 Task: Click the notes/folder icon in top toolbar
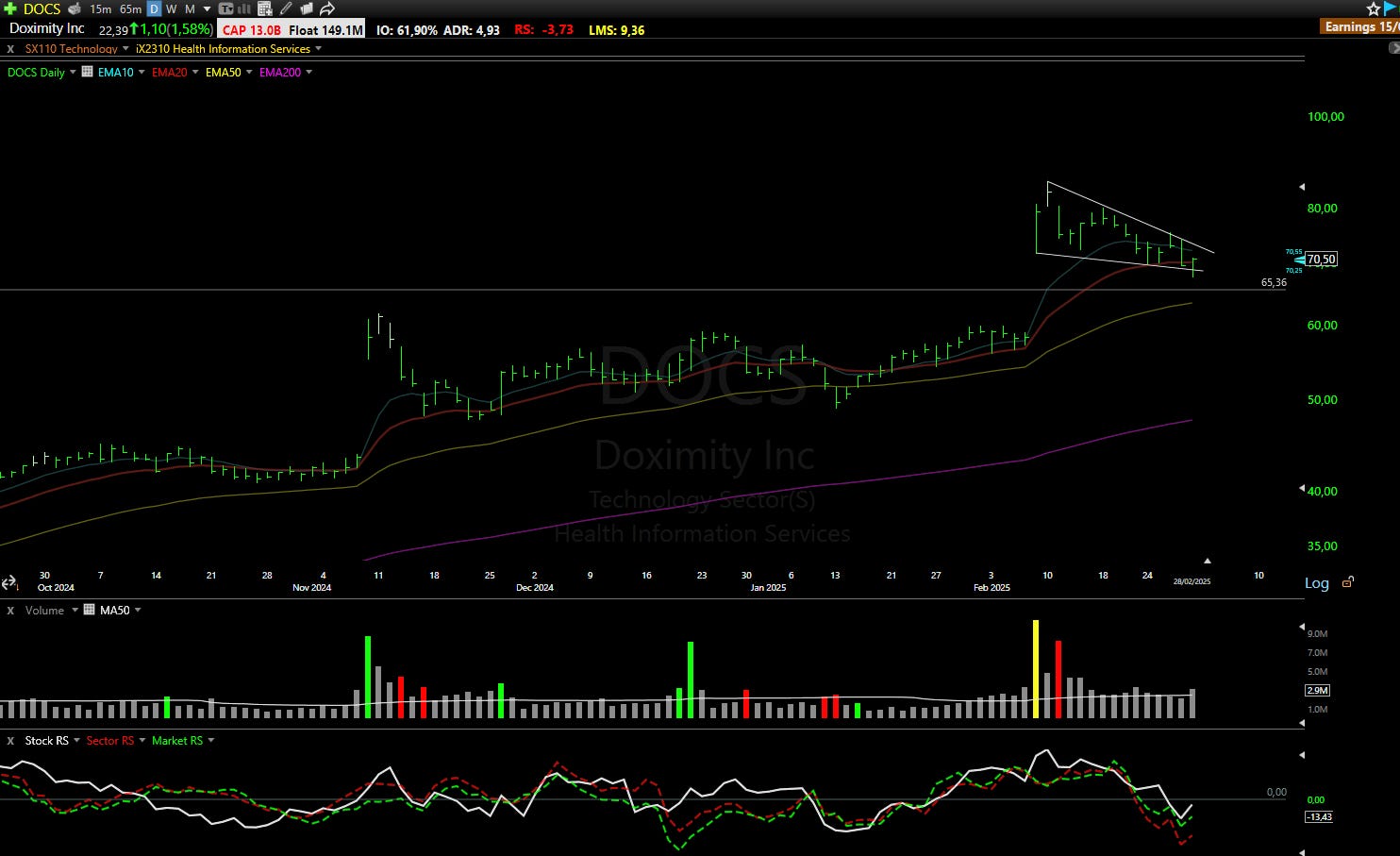tap(306, 8)
